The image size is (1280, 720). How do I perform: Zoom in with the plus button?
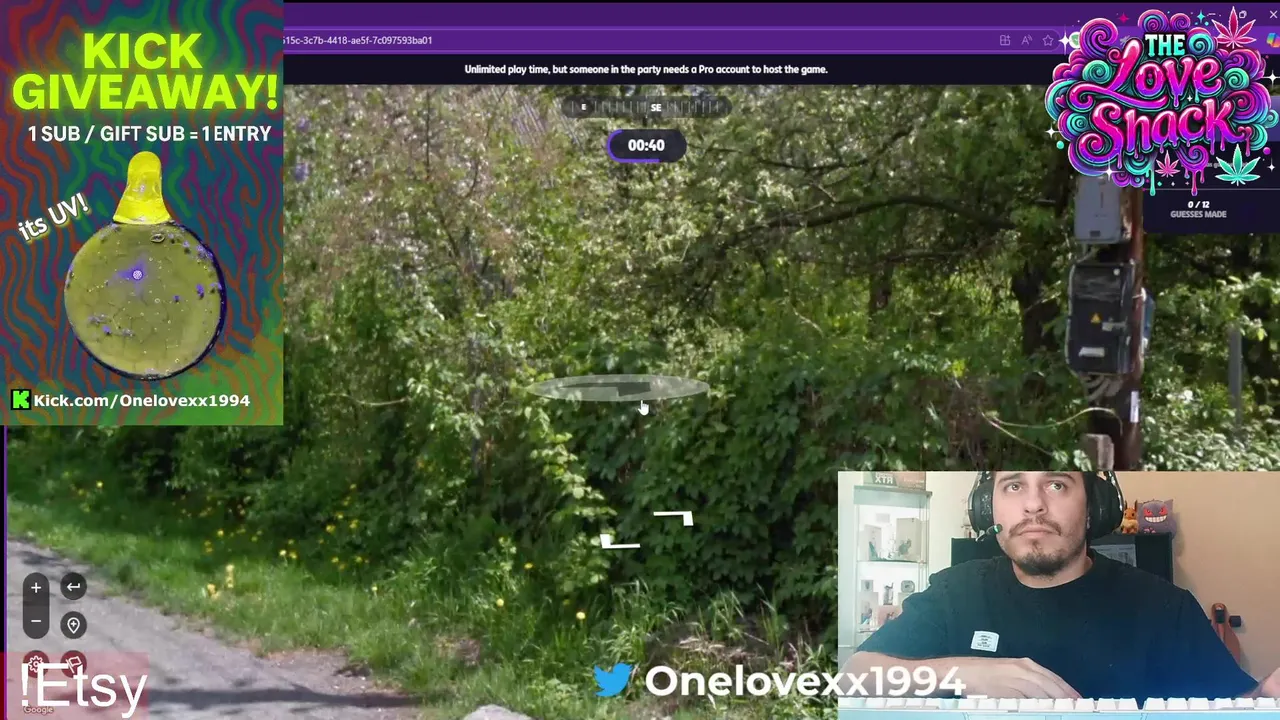[x=36, y=588]
